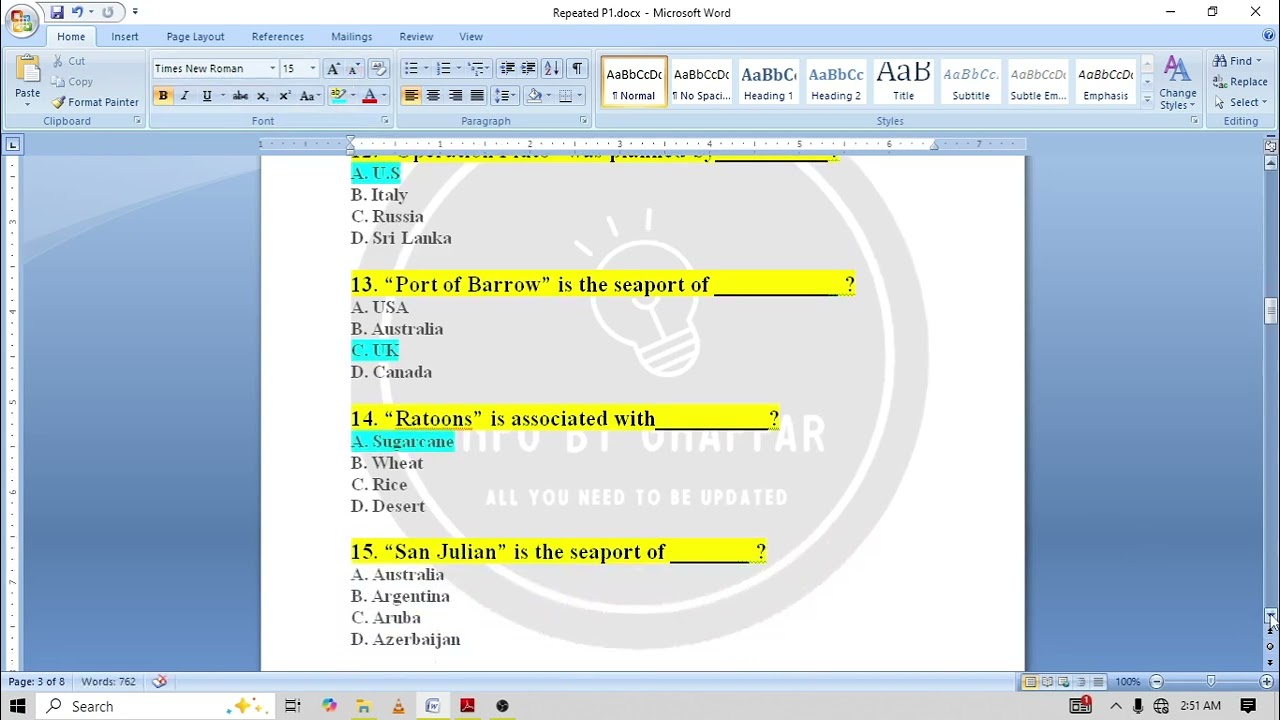Screen dimensions: 1280x720
Task: Click Word Help question mark
Action: [x=1269, y=36]
